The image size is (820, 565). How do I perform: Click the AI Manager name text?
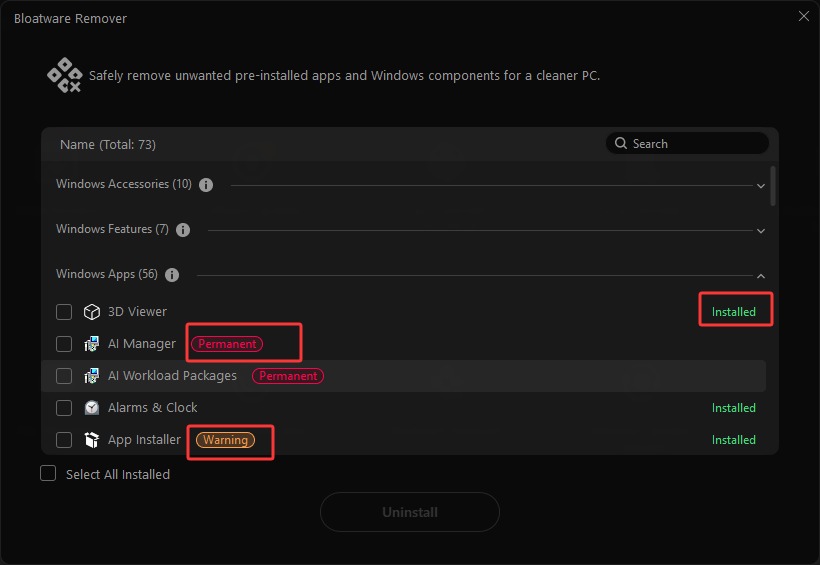(142, 344)
